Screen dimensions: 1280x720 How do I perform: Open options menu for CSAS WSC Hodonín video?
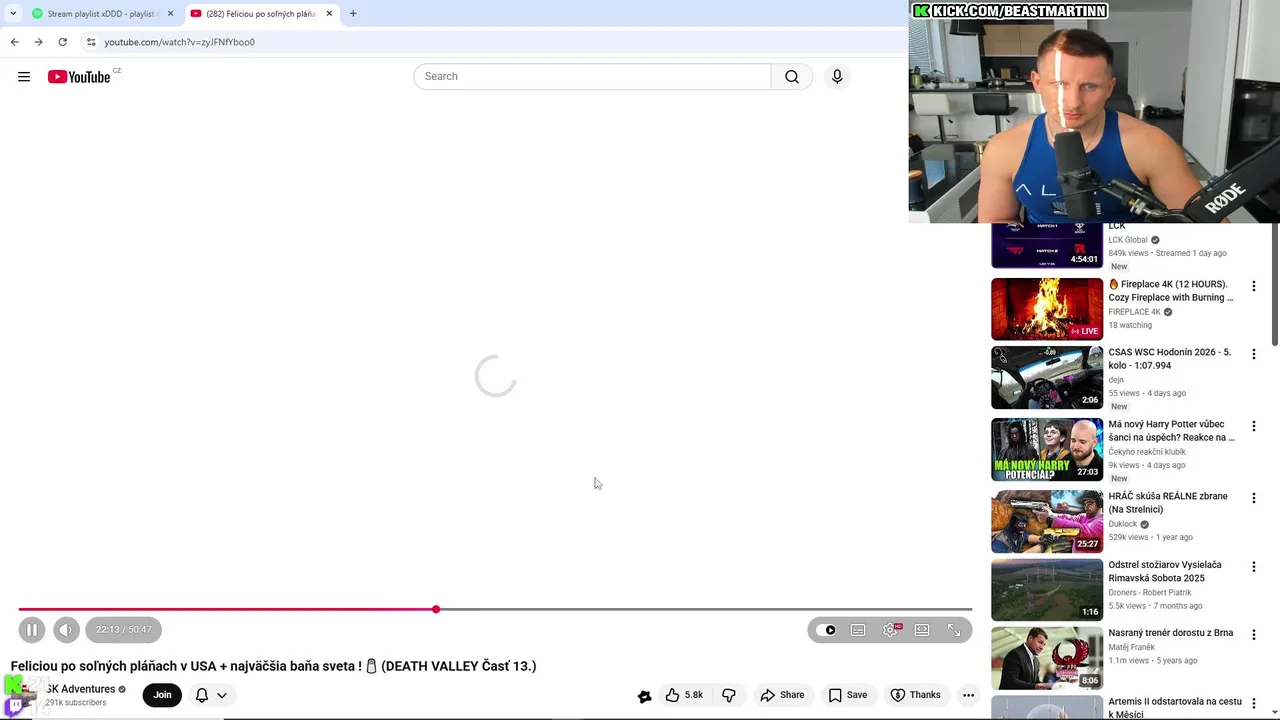pos(1253,354)
